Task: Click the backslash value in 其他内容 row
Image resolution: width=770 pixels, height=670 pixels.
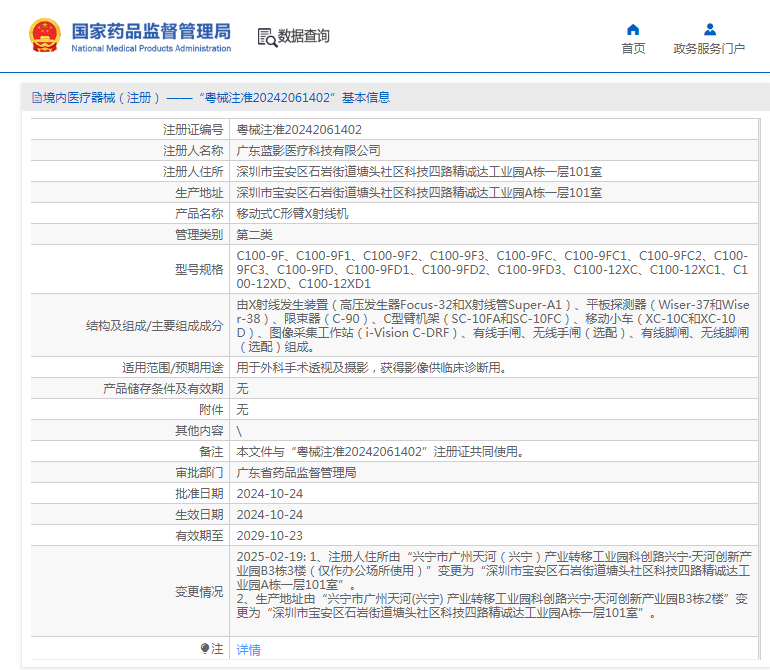Action: click(x=239, y=431)
